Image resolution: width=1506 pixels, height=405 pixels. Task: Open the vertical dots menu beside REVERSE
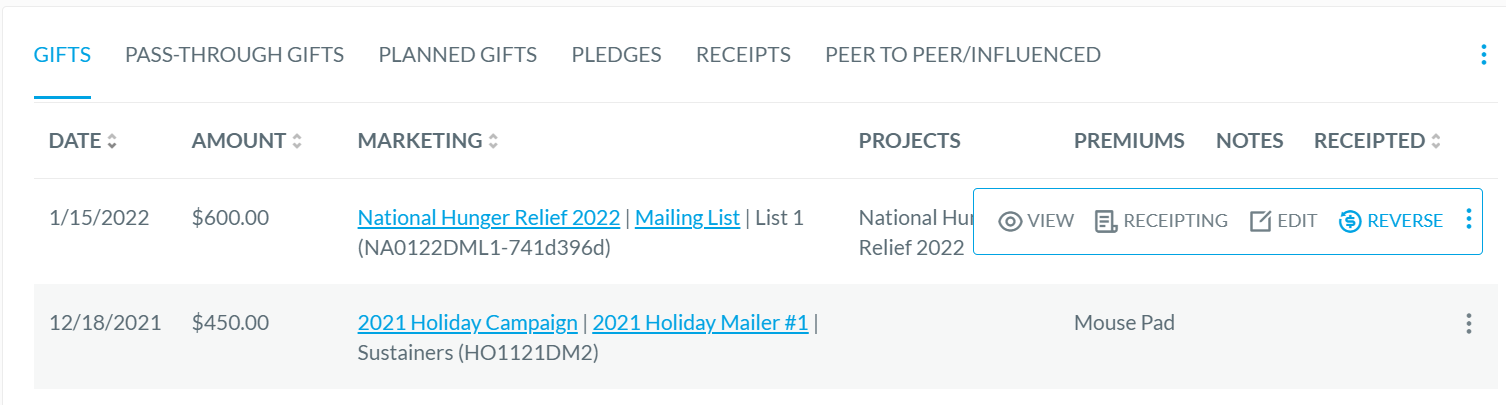(1468, 219)
